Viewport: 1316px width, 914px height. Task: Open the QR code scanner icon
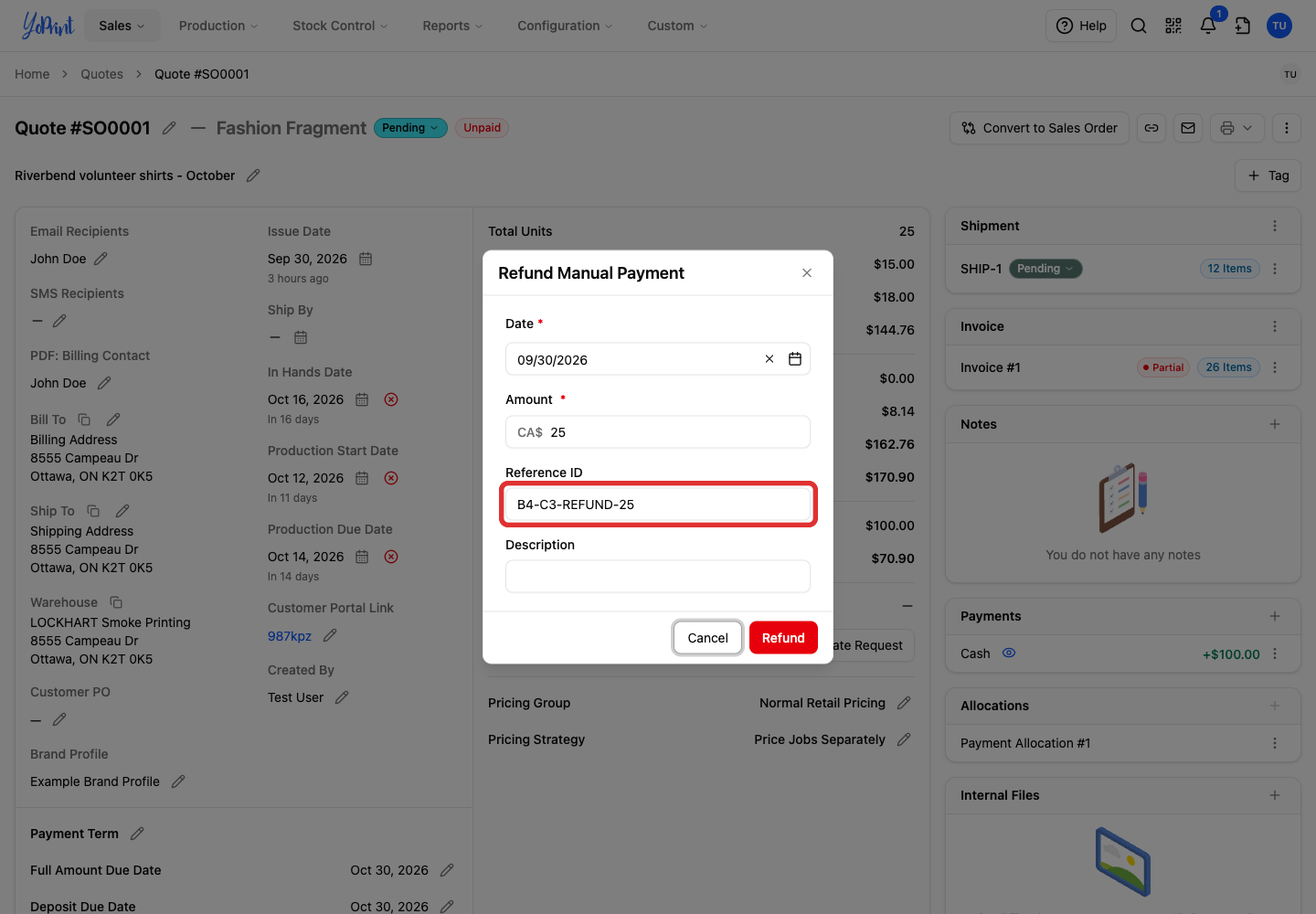coord(1173,26)
